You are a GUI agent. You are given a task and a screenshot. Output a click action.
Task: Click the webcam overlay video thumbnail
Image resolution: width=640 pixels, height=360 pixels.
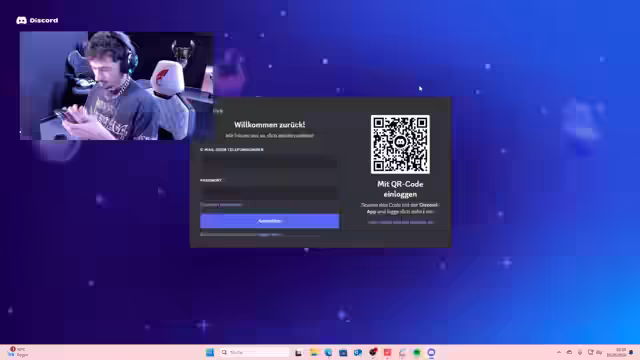[x=116, y=86]
